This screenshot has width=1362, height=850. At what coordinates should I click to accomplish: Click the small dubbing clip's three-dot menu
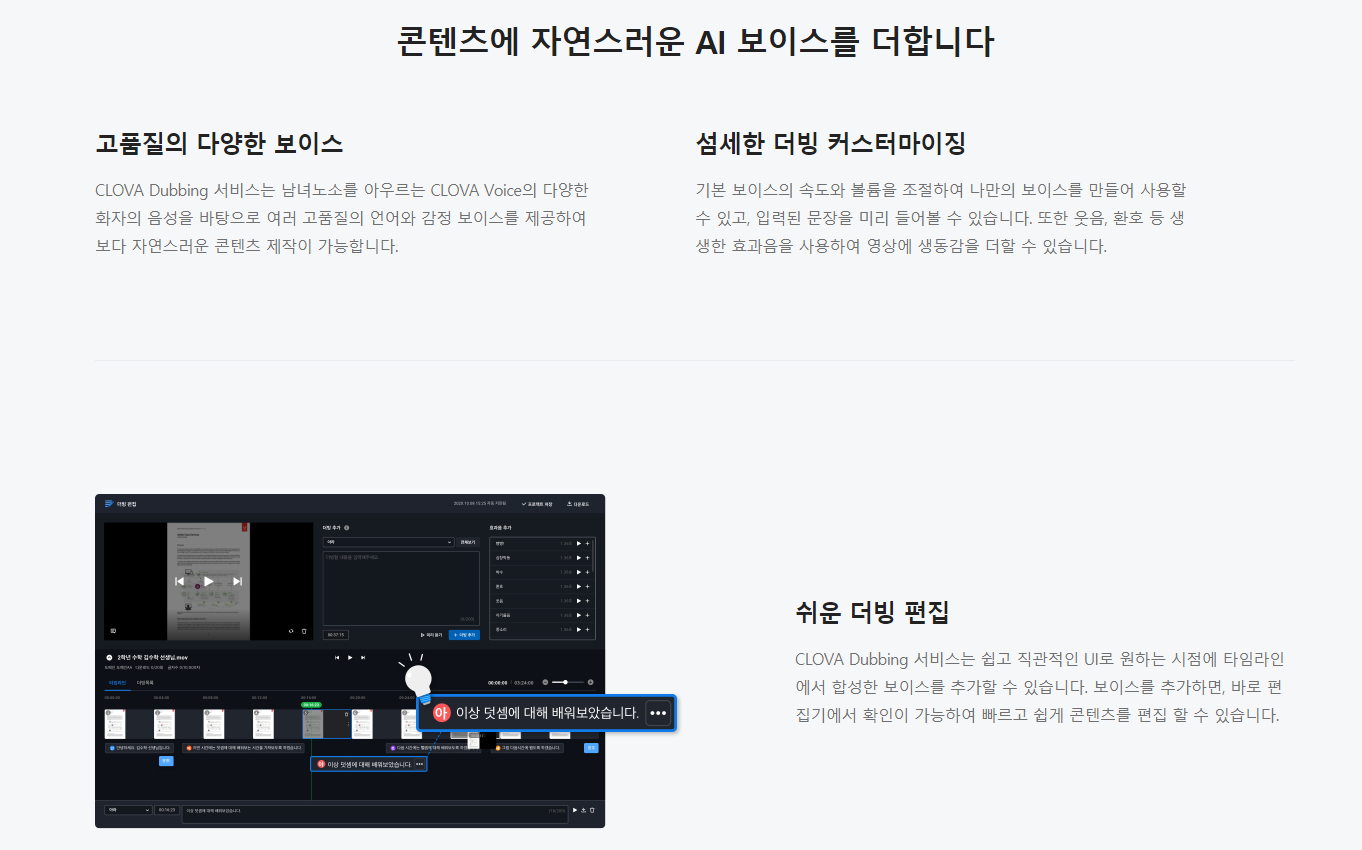420,764
